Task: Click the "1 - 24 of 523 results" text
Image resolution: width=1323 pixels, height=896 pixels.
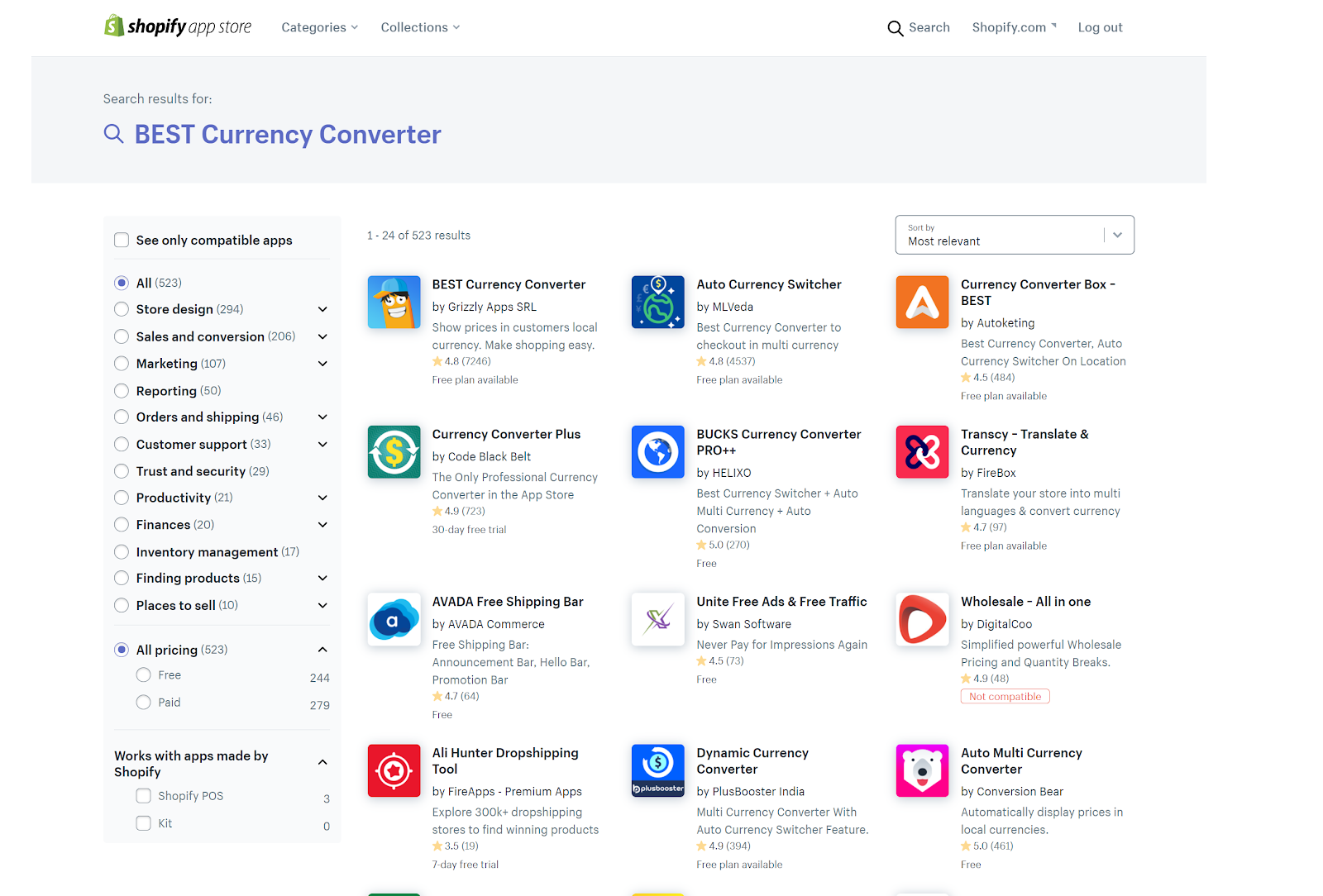Action: (x=418, y=236)
